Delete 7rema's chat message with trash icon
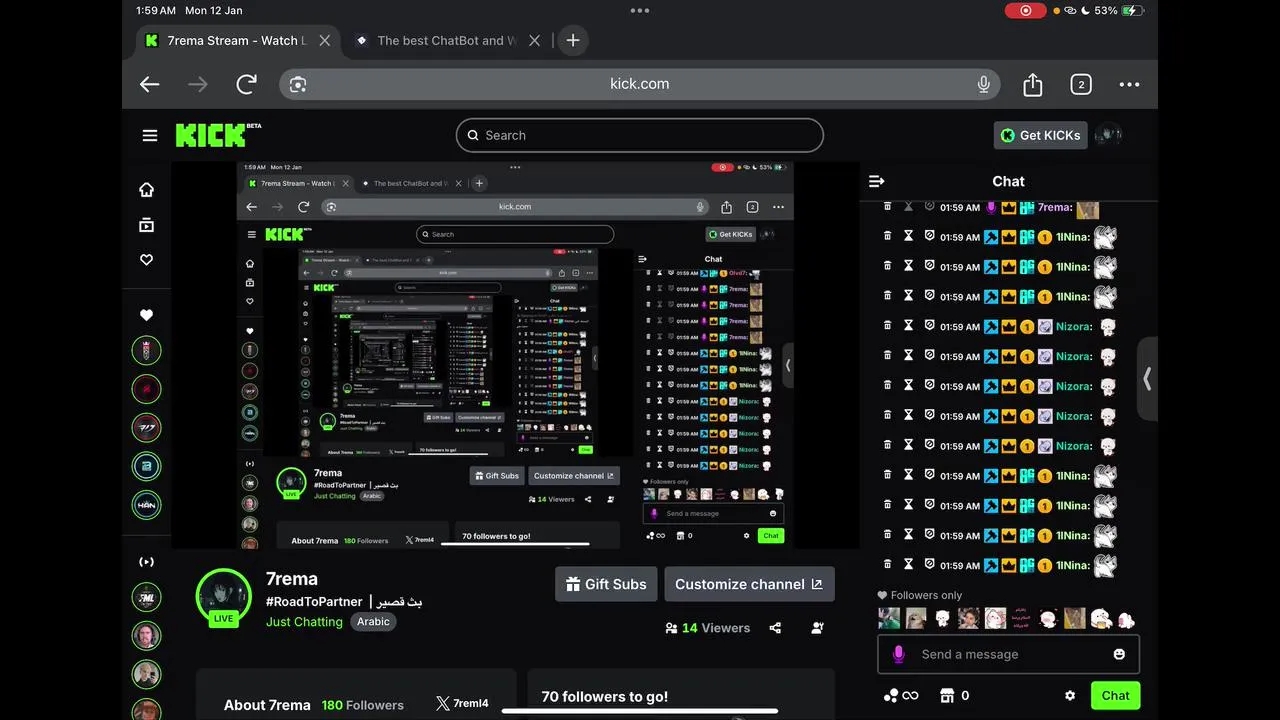The height and width of the screenshot is (720, 1280). point(887,207)
